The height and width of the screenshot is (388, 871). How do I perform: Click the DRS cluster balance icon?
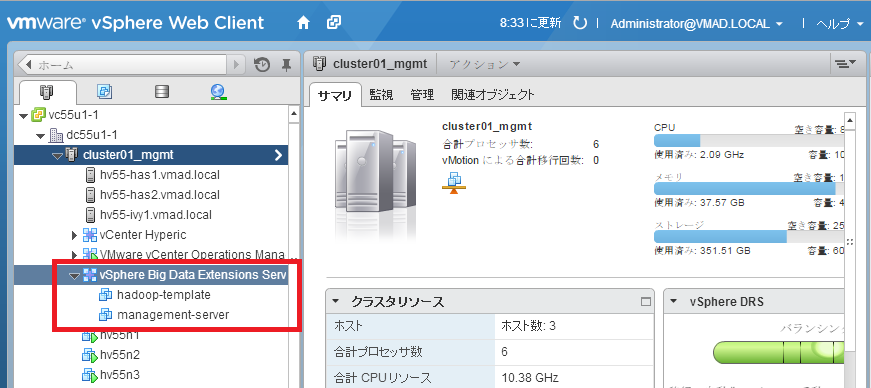point(454,183)
